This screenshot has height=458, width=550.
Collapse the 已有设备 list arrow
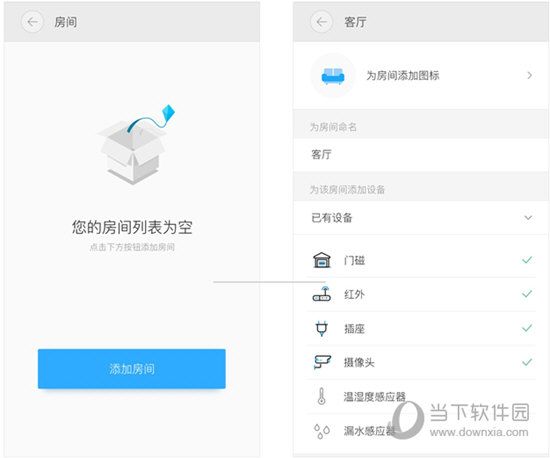pos(528,218)
